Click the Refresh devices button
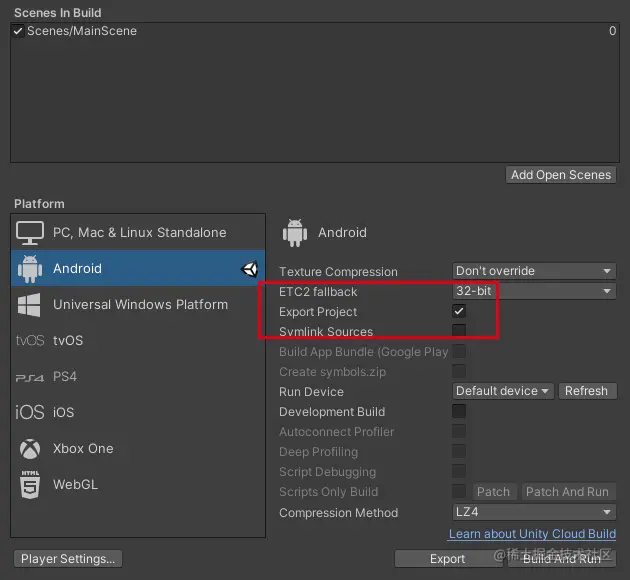 click(587, 391)
